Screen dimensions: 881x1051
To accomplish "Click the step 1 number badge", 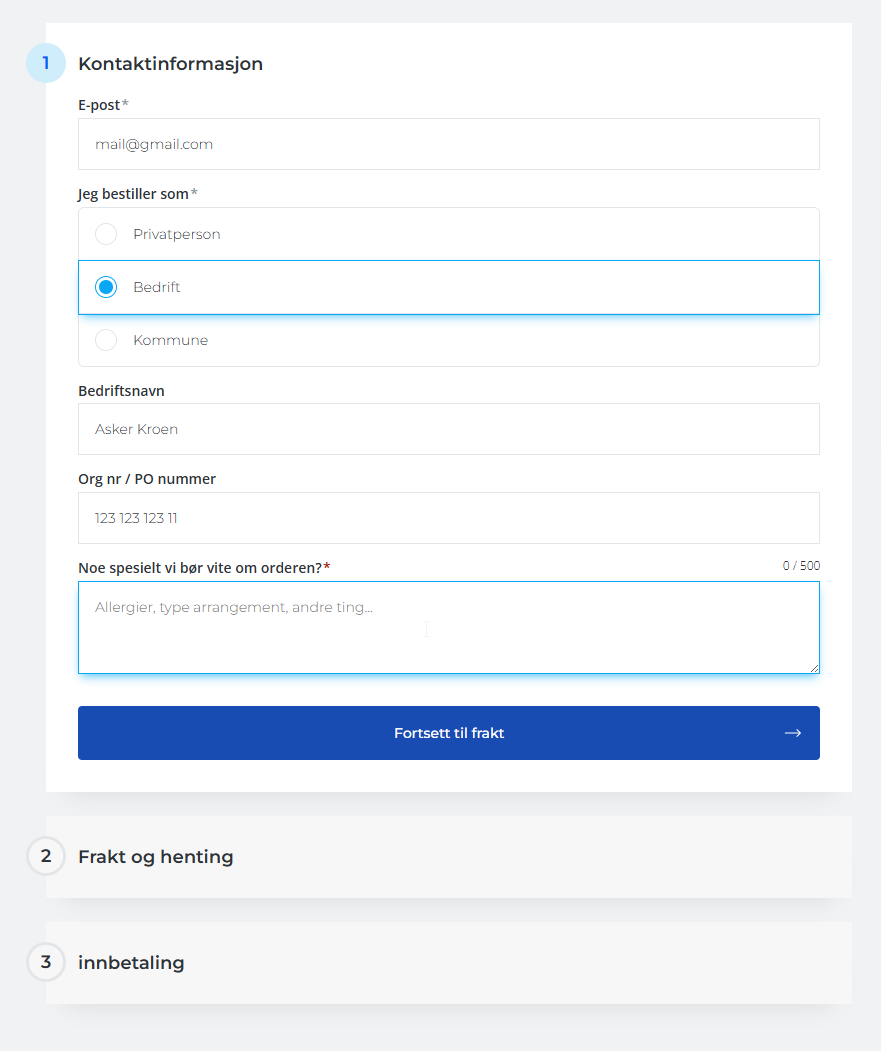I will point(46,63).
